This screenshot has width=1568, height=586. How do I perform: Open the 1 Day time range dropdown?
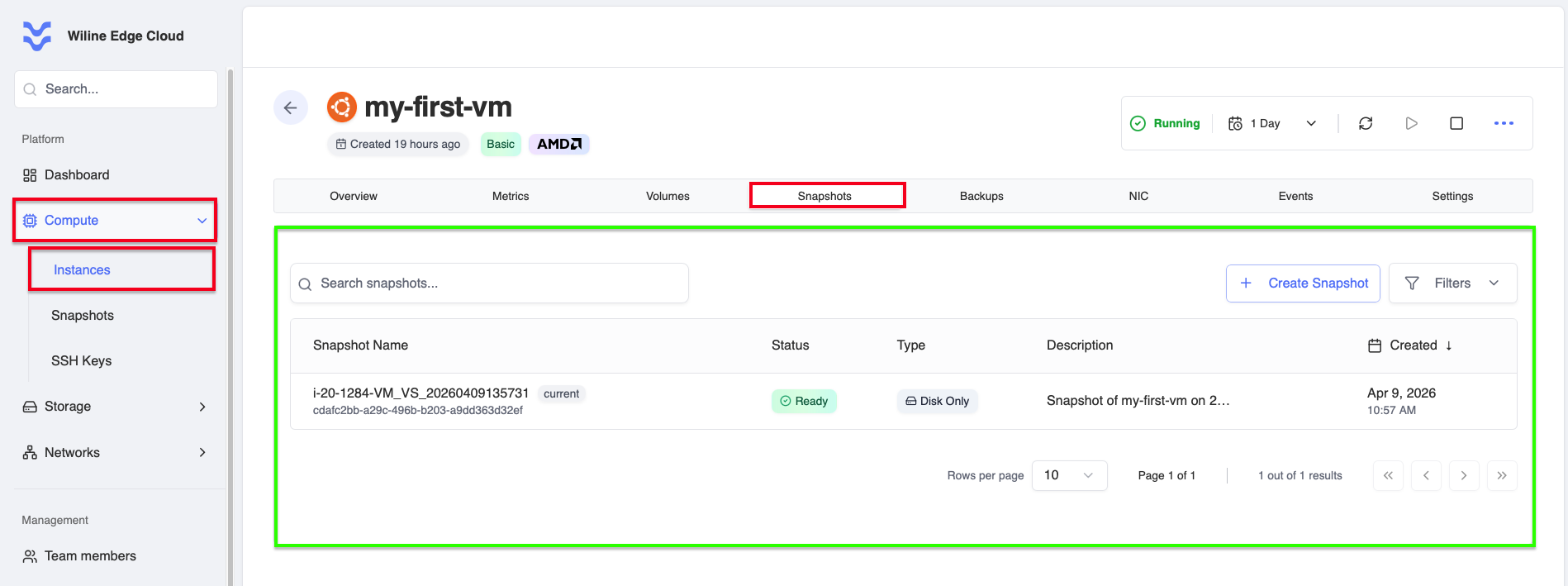(x=1272, y=123)
